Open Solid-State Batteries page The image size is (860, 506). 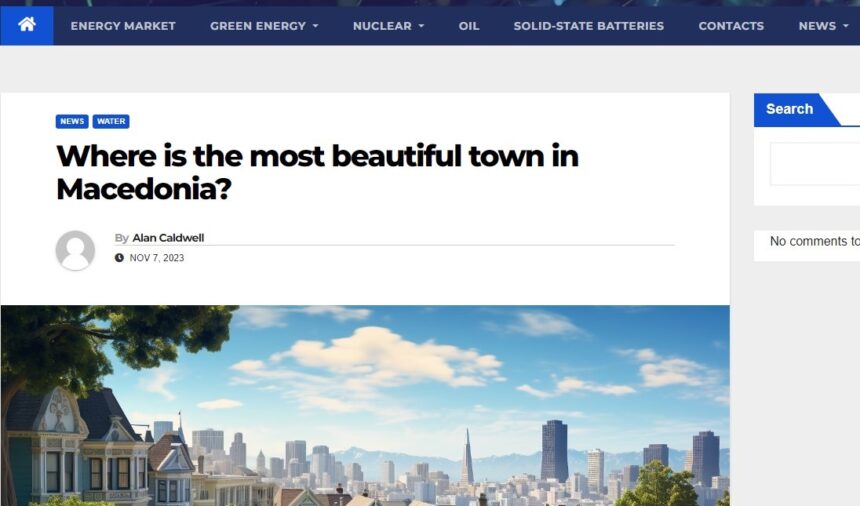pos(588,26)
